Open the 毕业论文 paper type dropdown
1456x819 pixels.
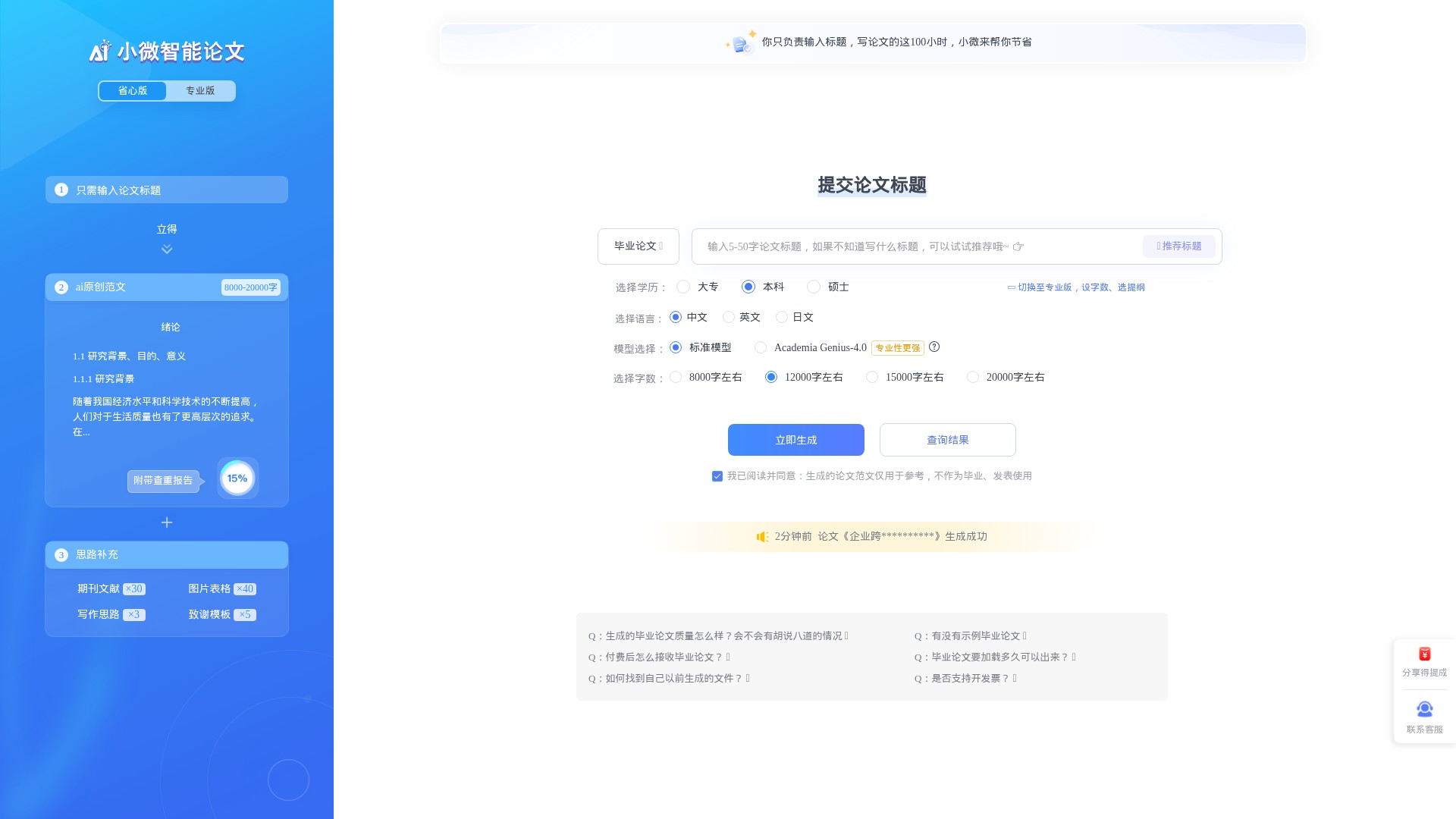[638, 246]
